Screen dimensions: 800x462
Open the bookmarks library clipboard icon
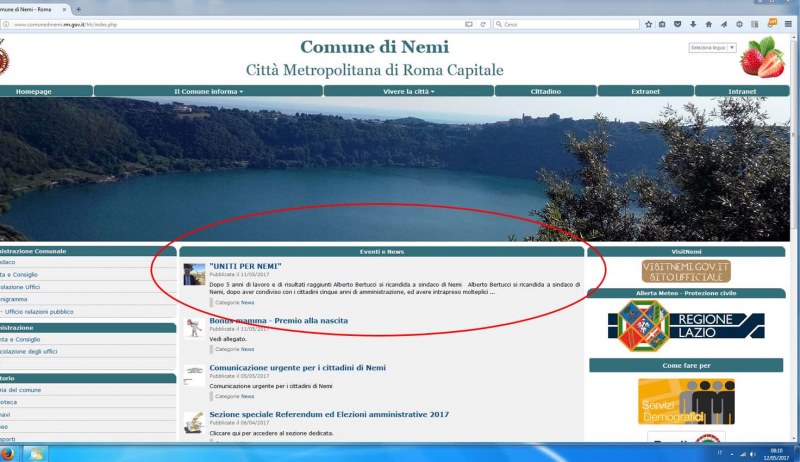click(x=662, y=24)
